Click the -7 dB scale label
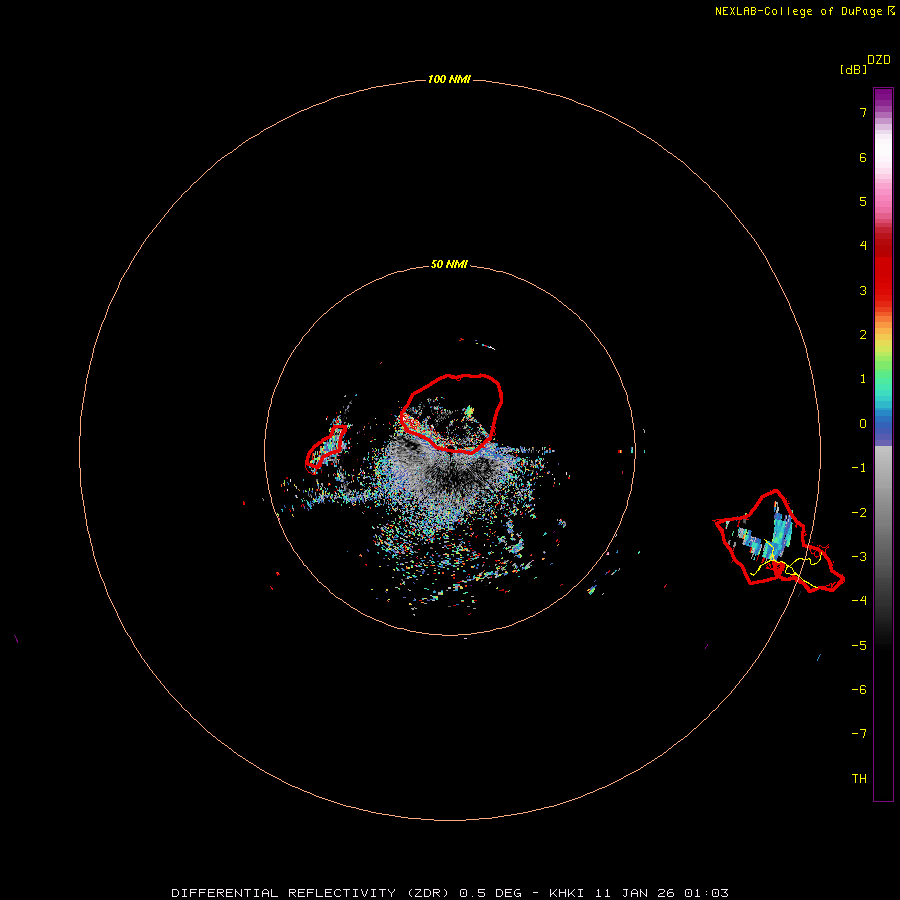The height and width of the screenshot is (900, 900). click(x=859, y=734)
